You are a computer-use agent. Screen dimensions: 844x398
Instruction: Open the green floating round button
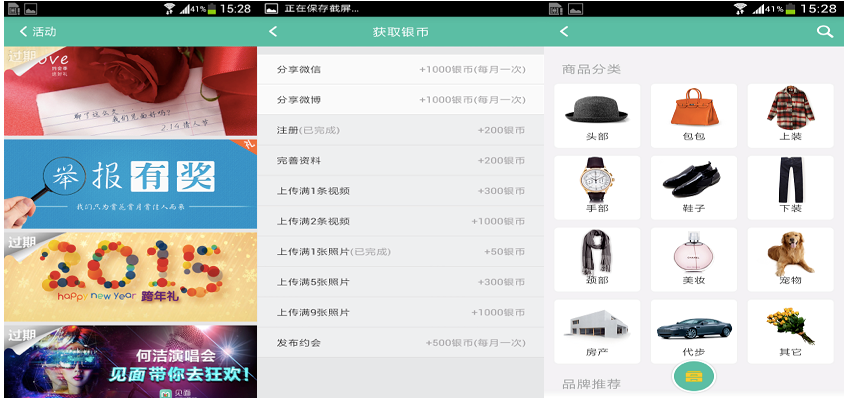[x=694, y=376]
